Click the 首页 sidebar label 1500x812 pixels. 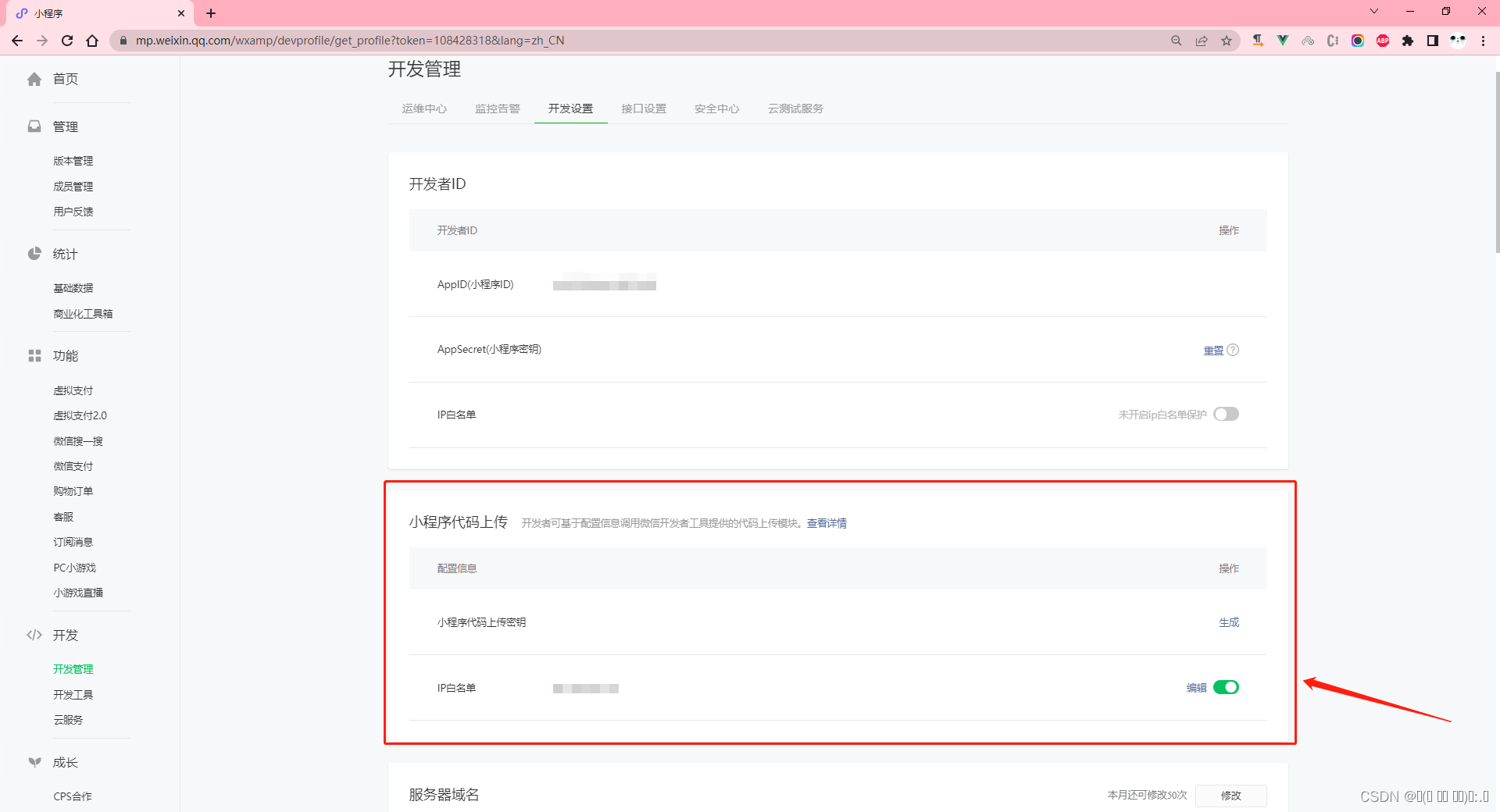66,79
